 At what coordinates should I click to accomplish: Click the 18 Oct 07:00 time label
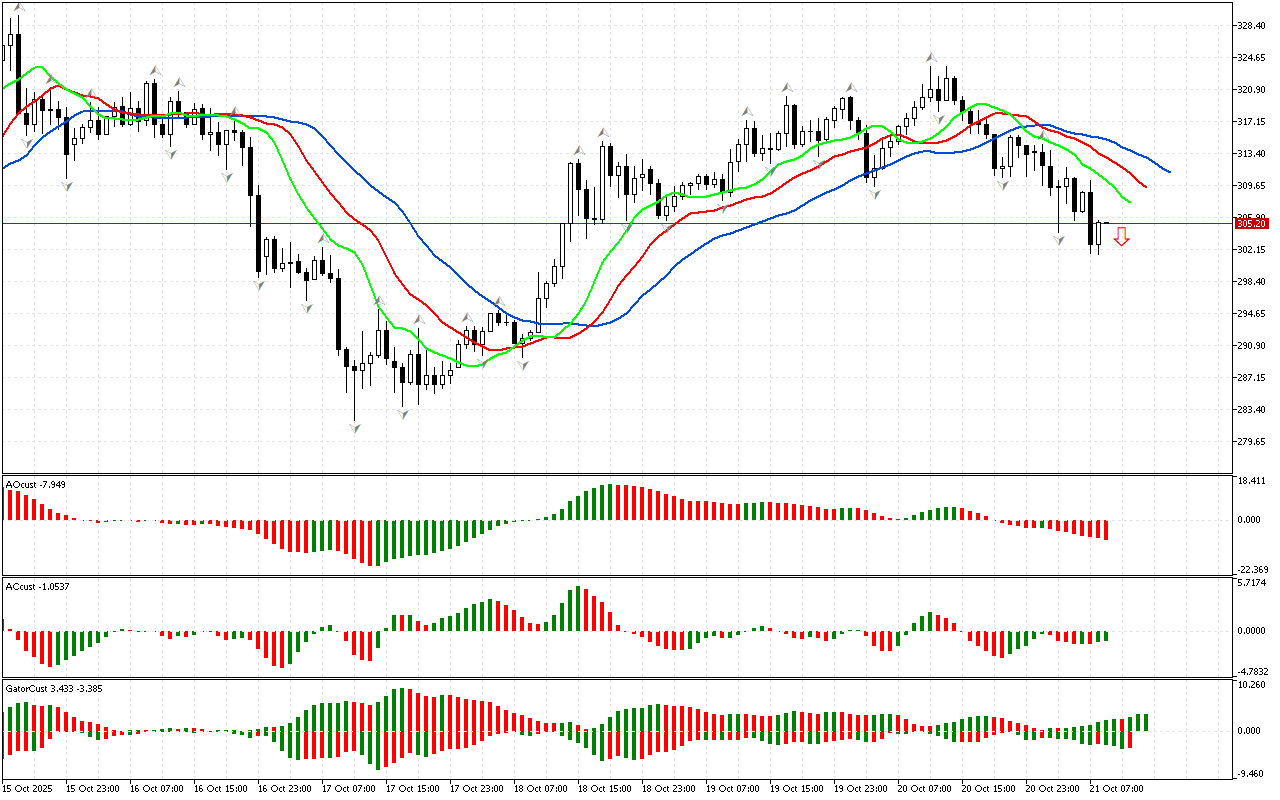click(x=540, y=789)
